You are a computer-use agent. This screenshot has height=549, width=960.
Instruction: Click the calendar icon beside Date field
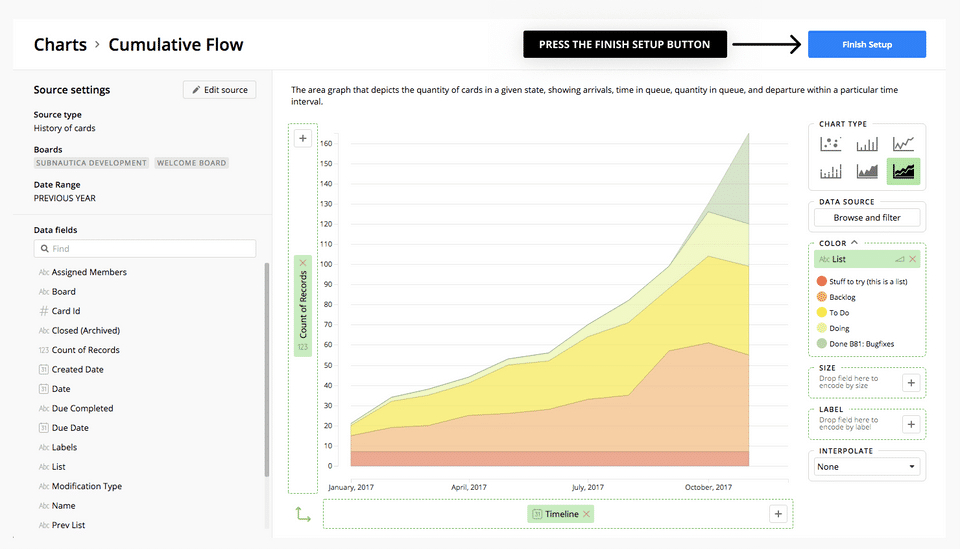pyautogui.click(x=43, y=389)
